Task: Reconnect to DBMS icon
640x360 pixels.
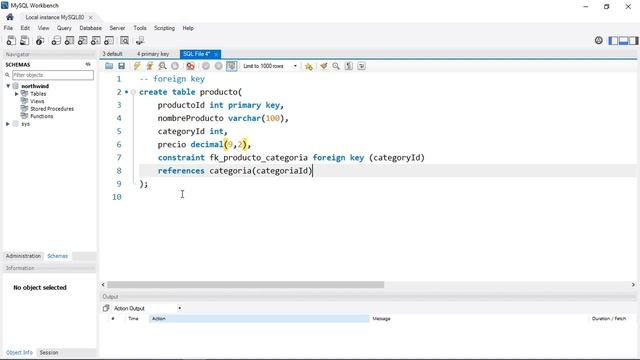Action: point(140,40)
